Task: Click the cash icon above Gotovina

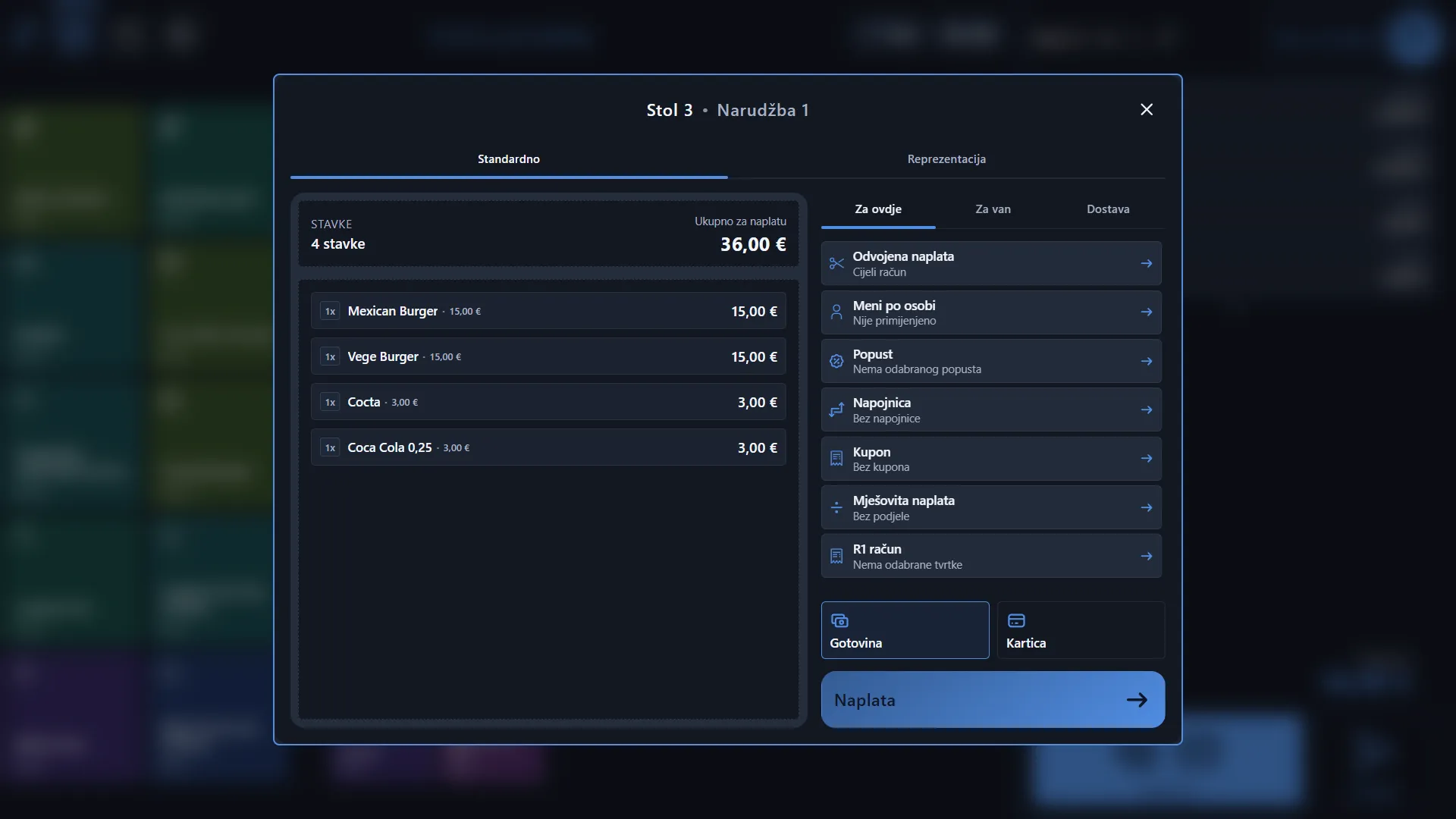Action: click(x=839, y=621)
